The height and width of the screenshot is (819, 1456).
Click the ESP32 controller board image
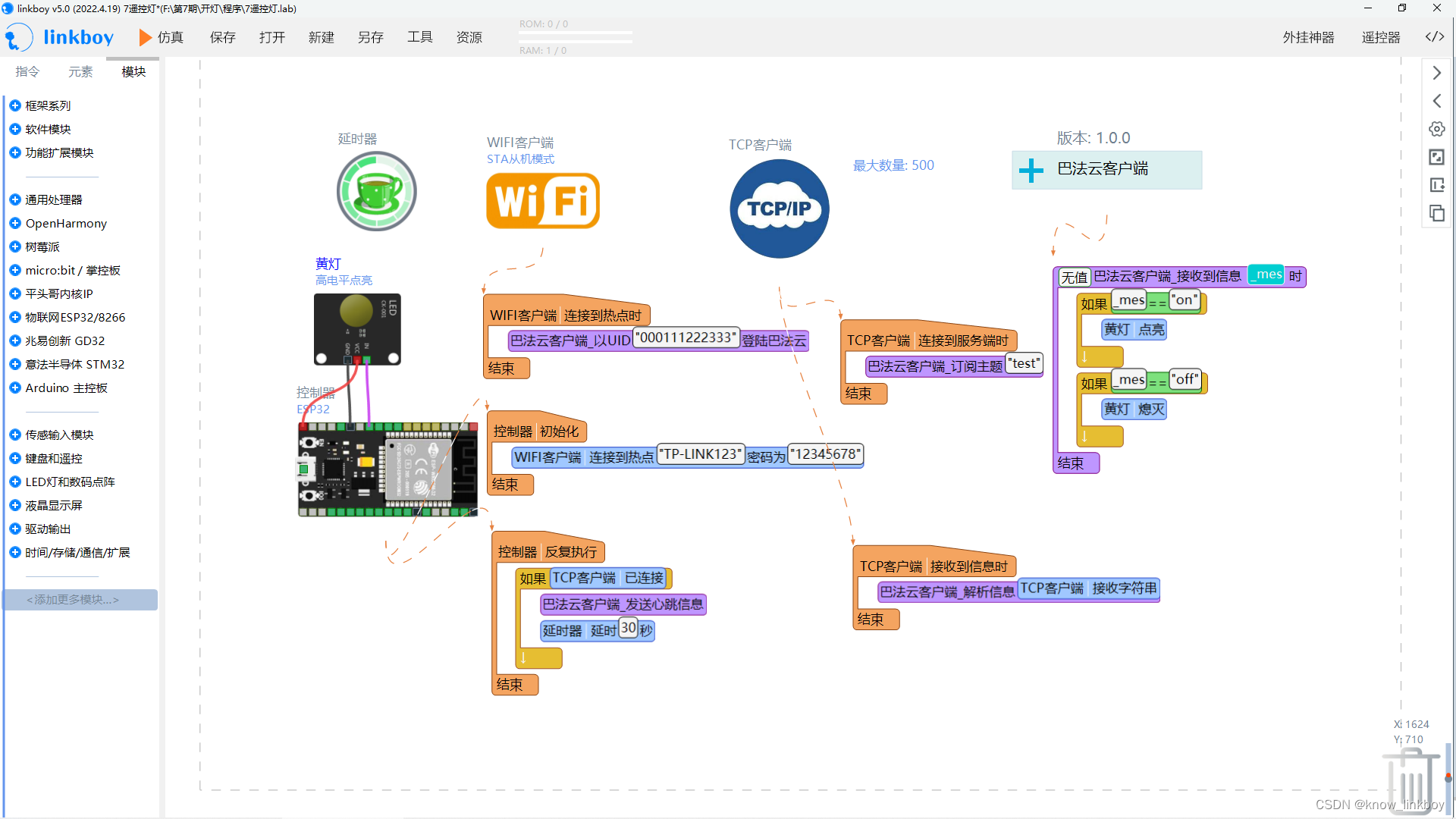[388, 470]
